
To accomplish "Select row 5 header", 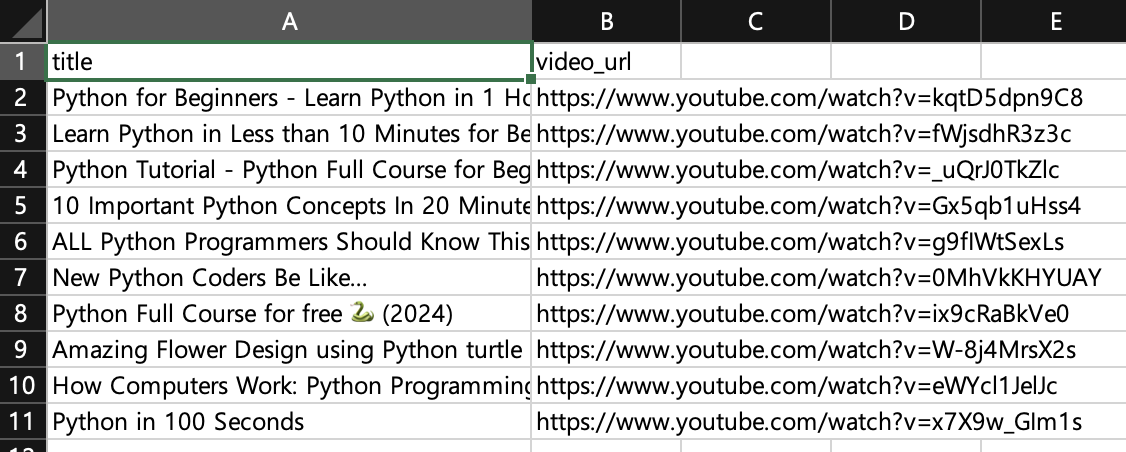I will click(23, 206).
